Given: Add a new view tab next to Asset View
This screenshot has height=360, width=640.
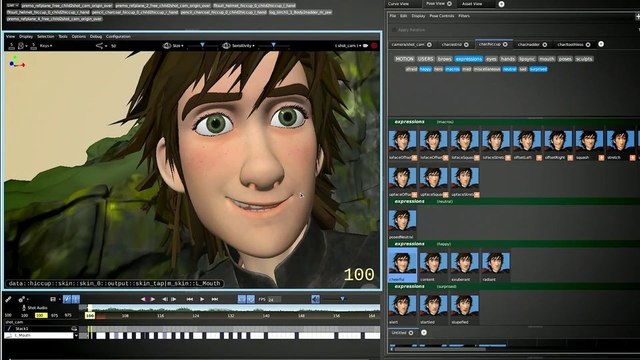Looking at the screenshot, I should (501, 4).
